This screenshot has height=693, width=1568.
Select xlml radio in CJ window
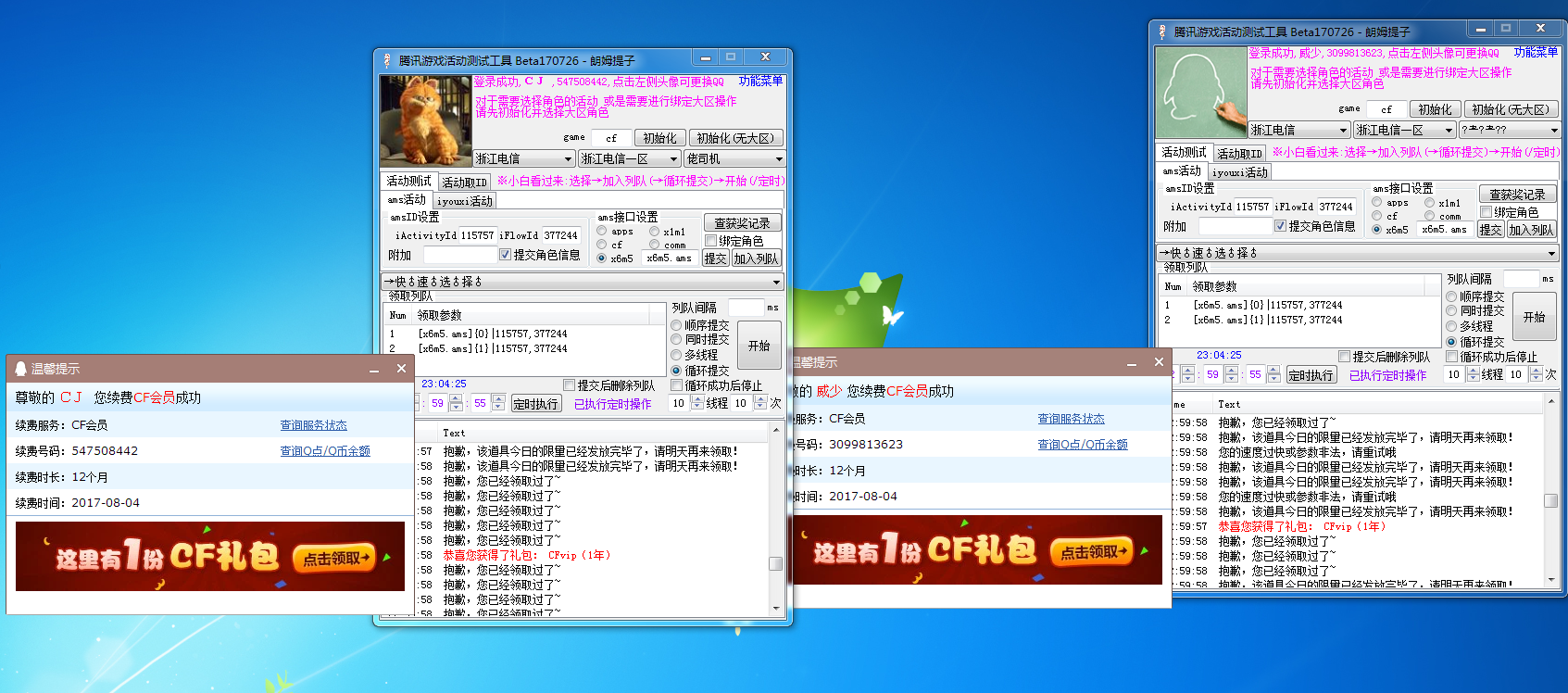tap(655, 232)
